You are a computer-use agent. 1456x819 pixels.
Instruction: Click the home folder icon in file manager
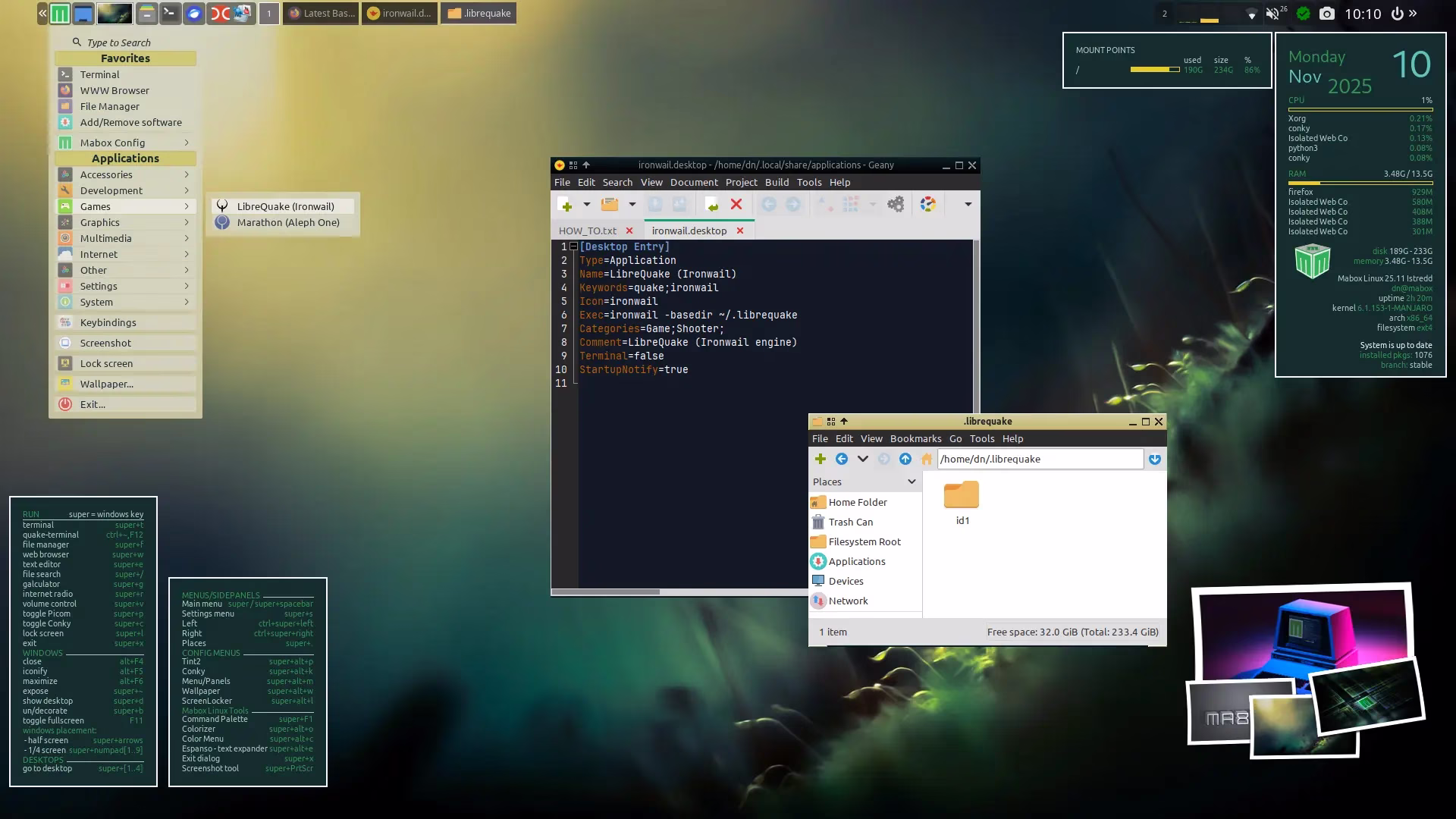926,459
